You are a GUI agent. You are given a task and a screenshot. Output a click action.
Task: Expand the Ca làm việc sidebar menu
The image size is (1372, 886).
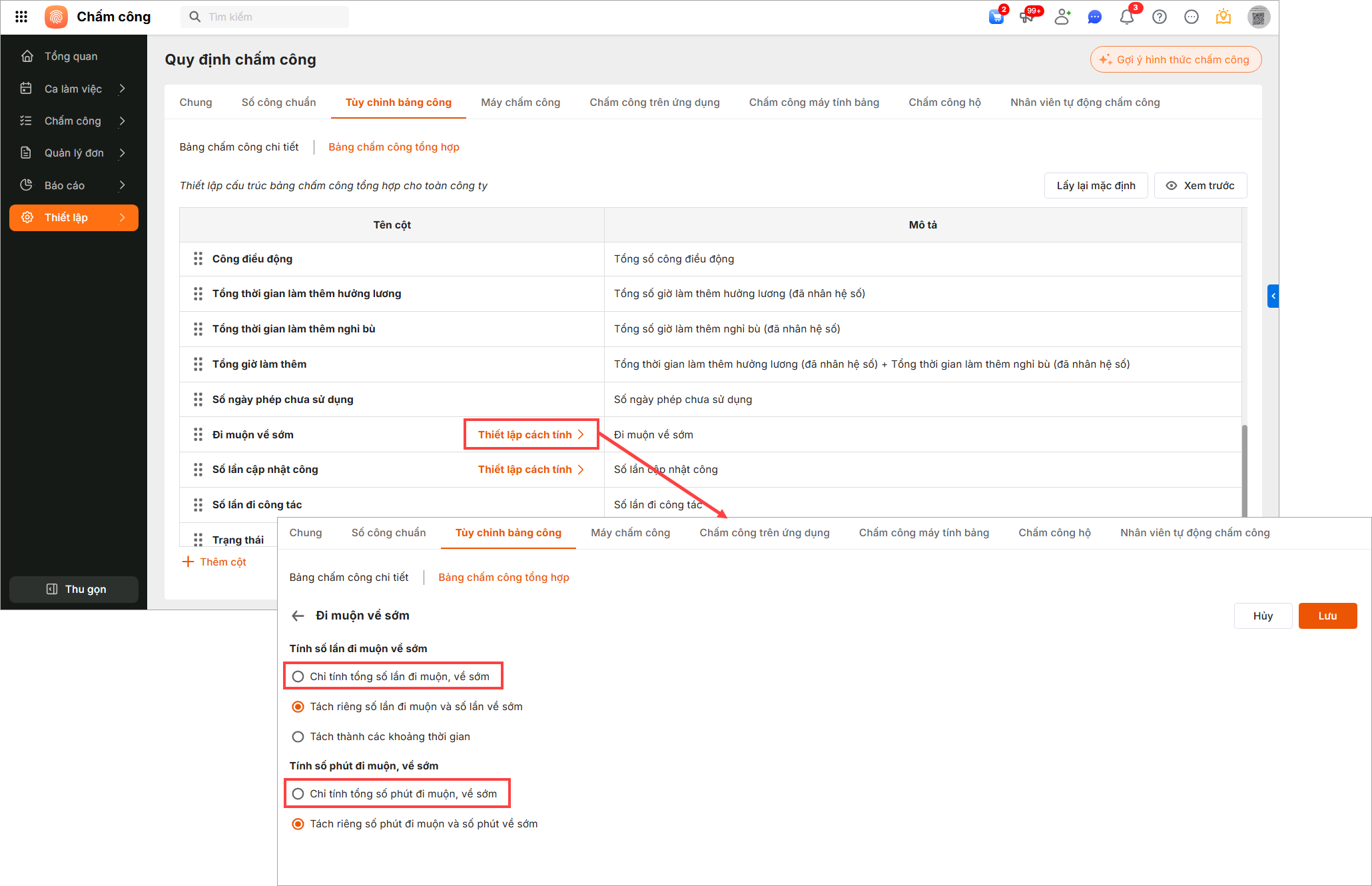point(73,89)
